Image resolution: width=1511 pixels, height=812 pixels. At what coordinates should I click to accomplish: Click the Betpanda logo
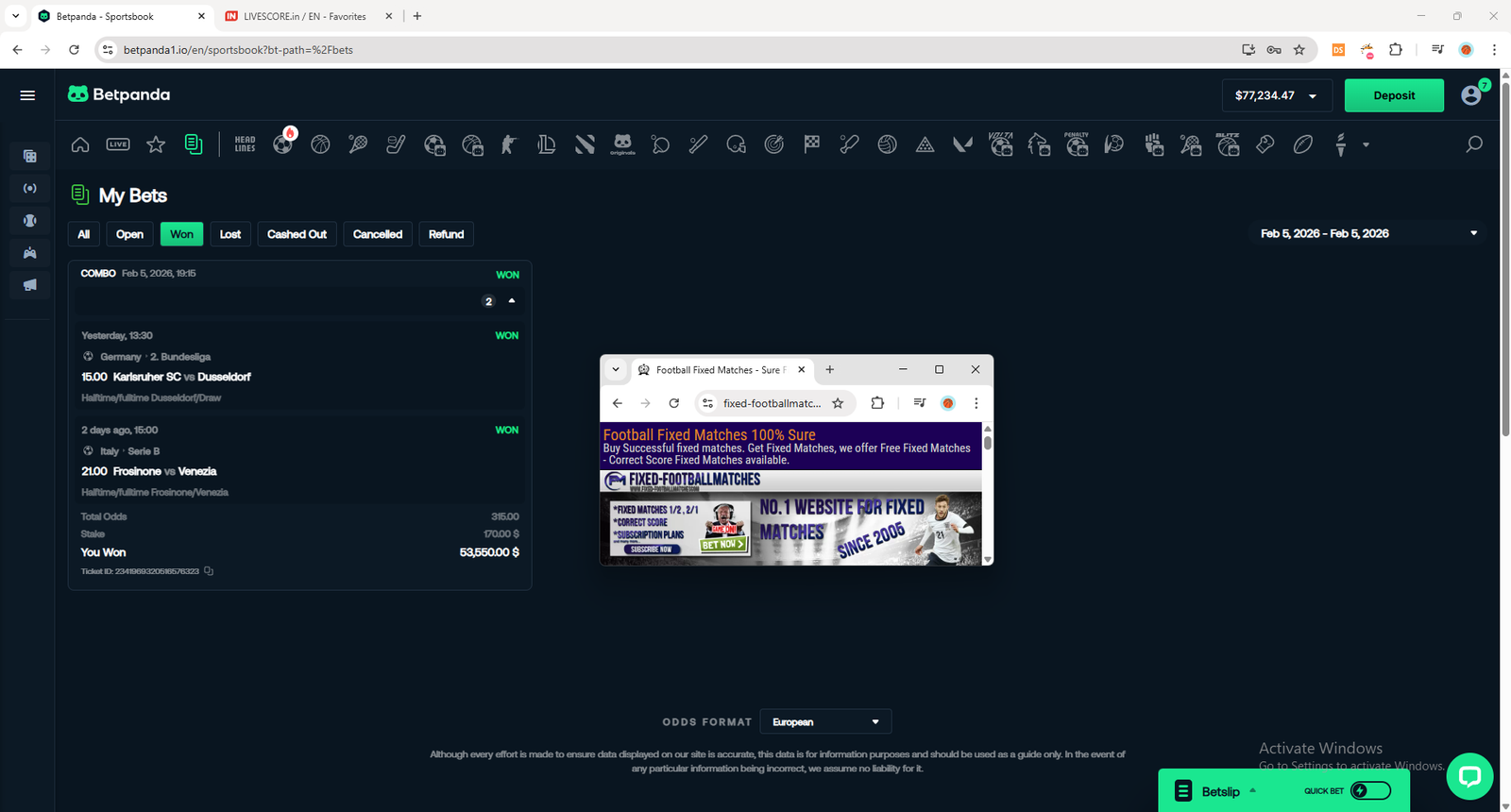click(119, 94)
